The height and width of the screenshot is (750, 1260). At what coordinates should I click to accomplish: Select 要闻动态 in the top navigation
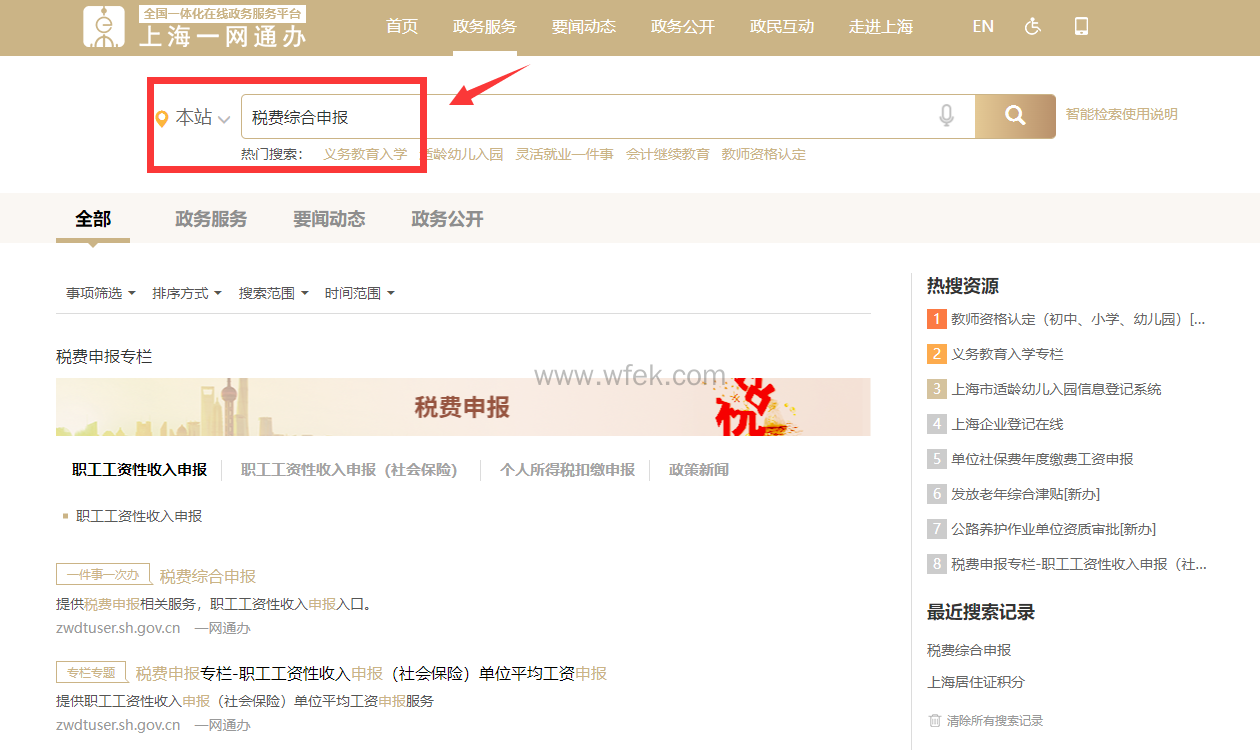coord(583,27)
